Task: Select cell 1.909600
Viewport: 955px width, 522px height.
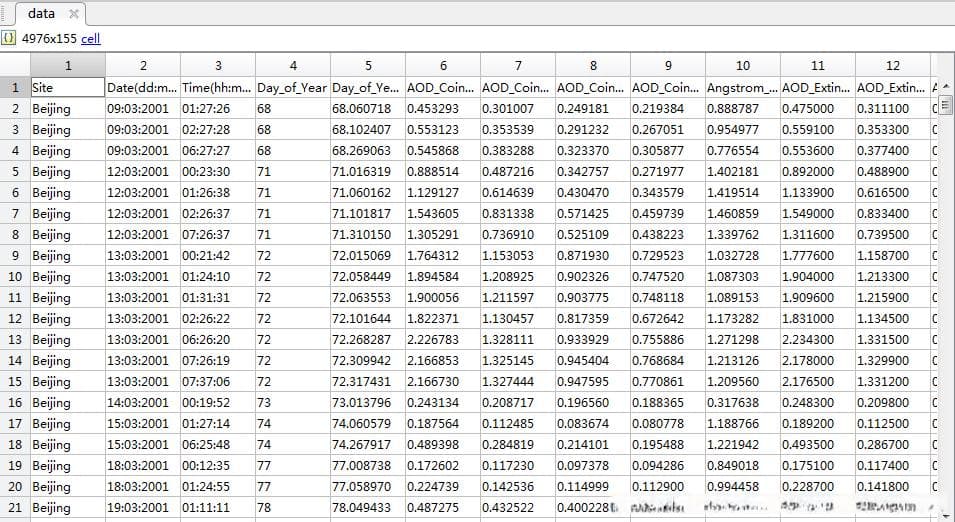Action: click(817, 297)
